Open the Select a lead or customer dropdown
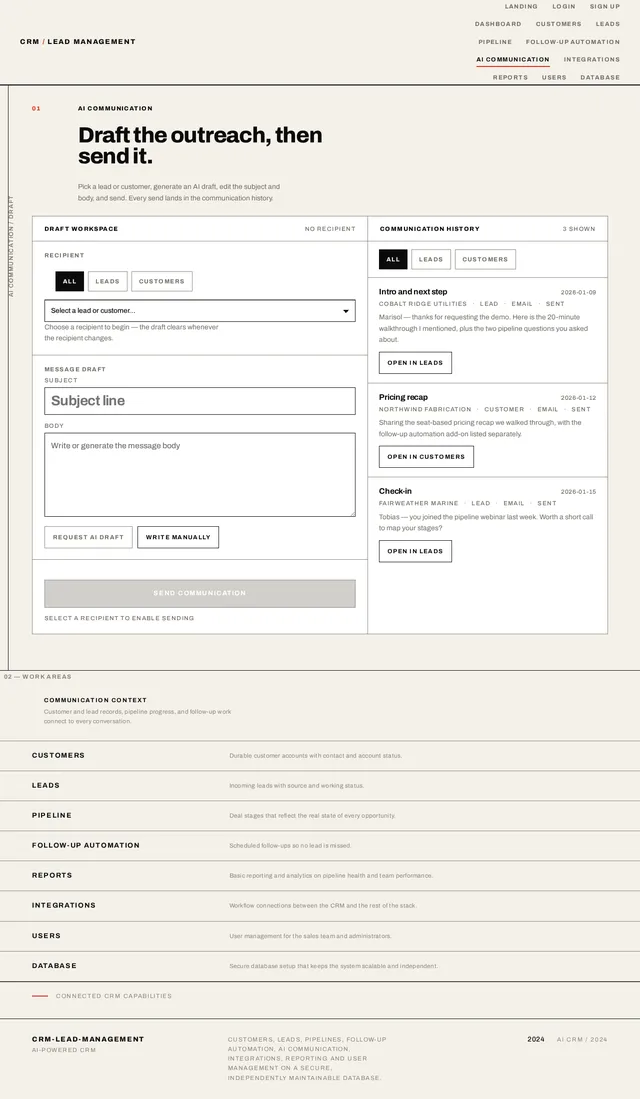The image size is (640, 1099). 200,310
